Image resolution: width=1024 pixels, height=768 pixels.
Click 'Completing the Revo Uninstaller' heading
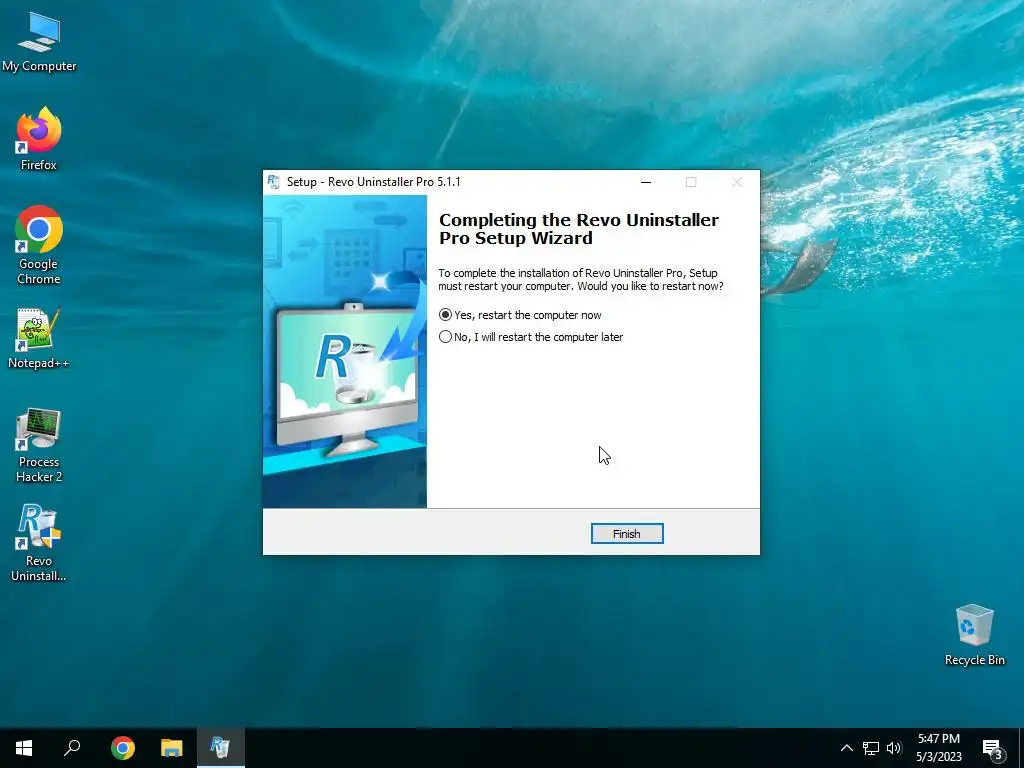point(579,229)
